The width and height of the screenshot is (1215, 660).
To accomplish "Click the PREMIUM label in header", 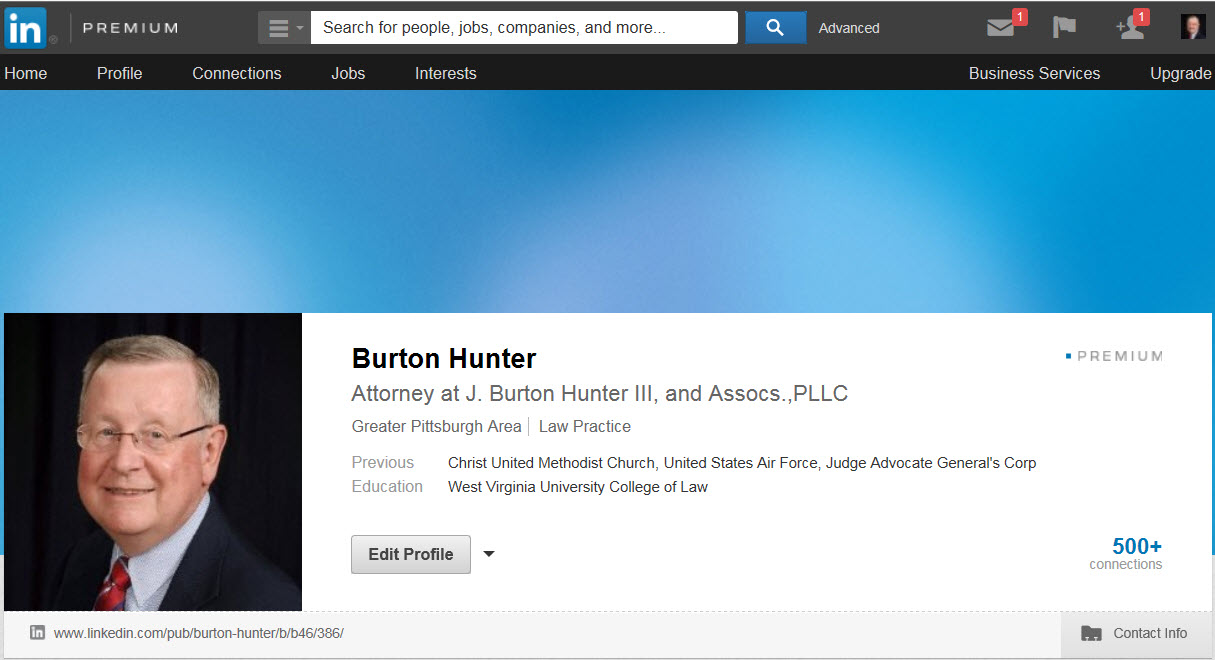I will click(130, 28).
